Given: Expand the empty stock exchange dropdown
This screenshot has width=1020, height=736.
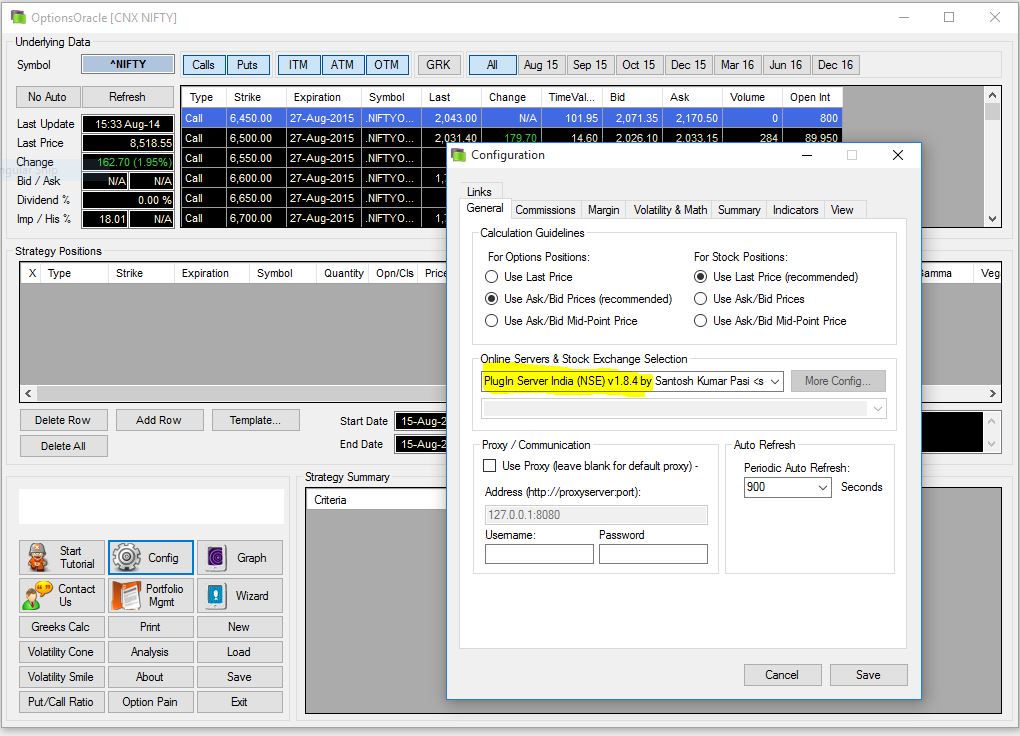Looking at the screenshot, I should (878, 409).
